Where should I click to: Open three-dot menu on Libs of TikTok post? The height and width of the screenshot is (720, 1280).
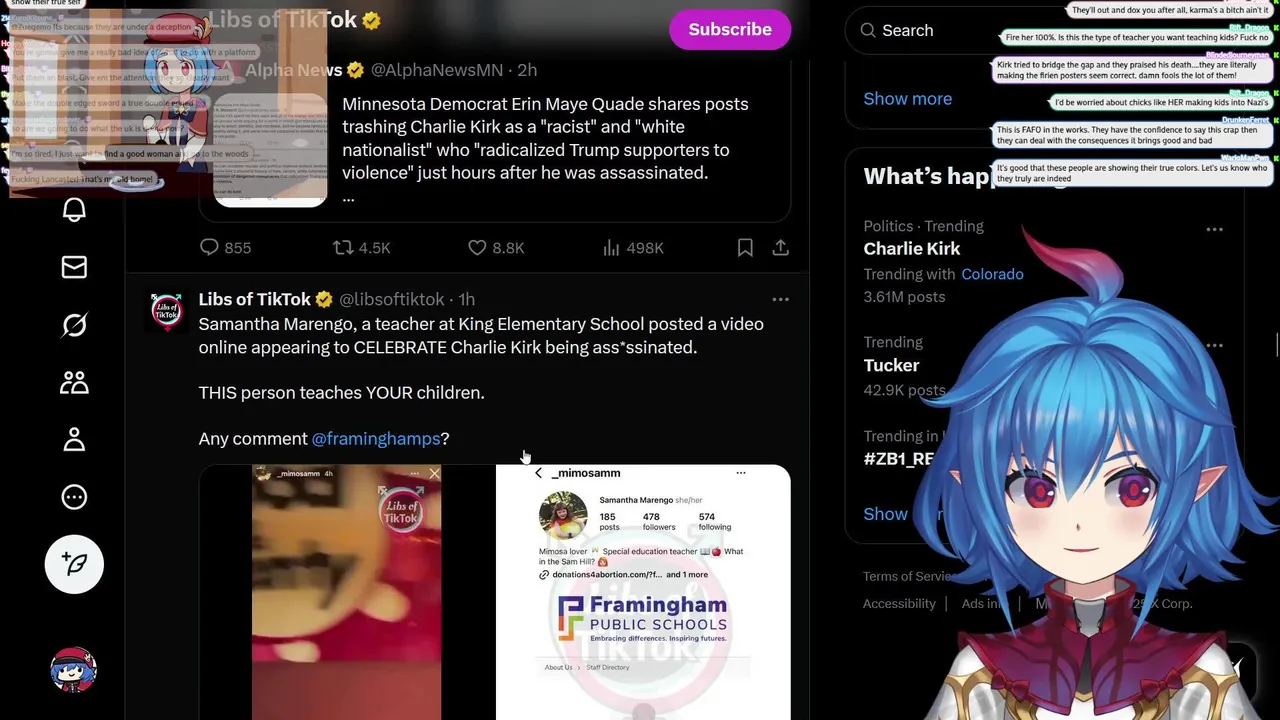click(781, 299)
